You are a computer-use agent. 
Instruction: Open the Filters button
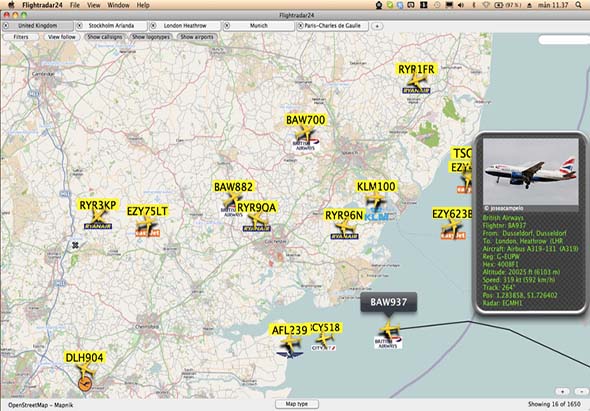(21, 37)
